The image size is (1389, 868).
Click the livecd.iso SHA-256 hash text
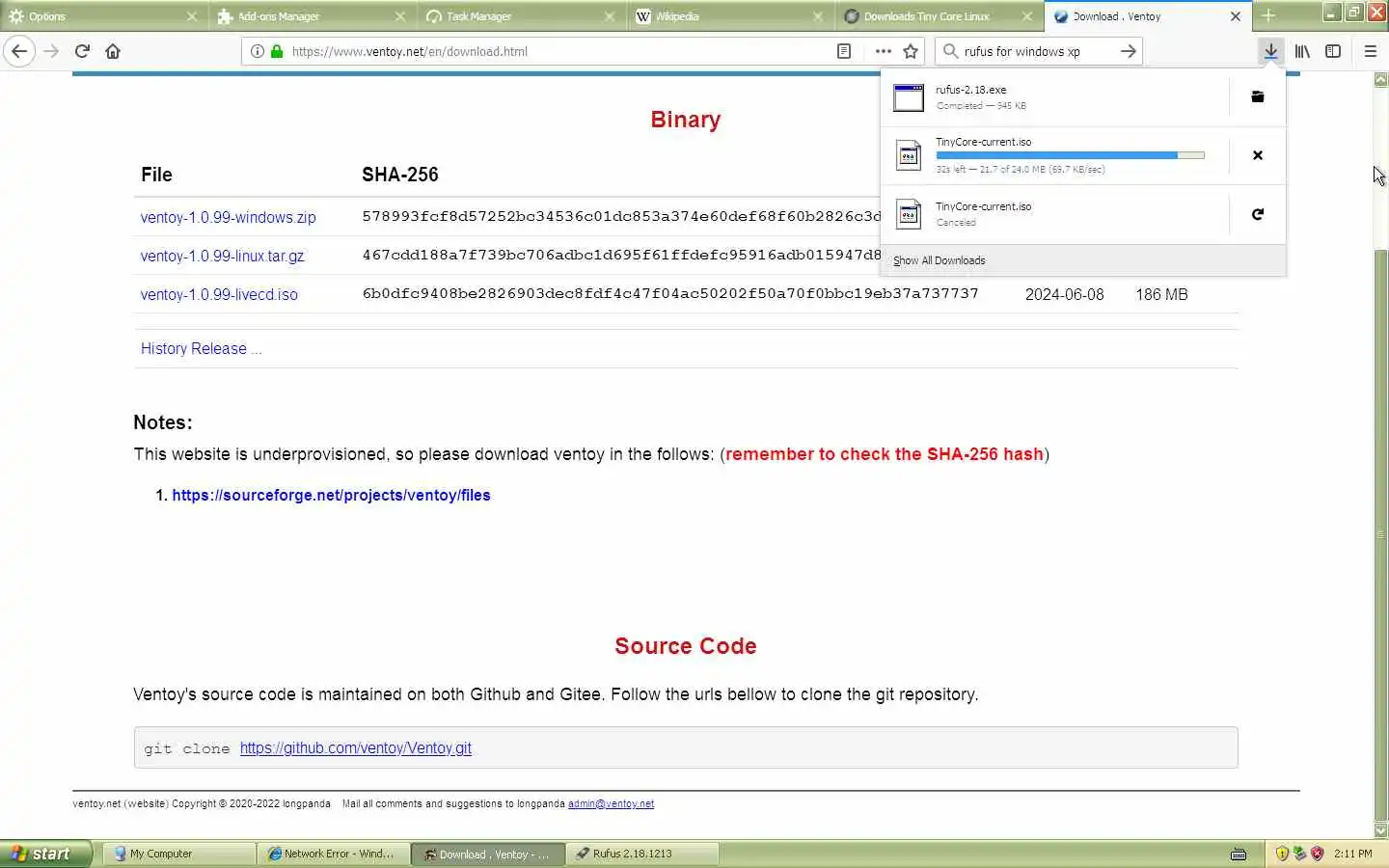click(x=670, y=293)
